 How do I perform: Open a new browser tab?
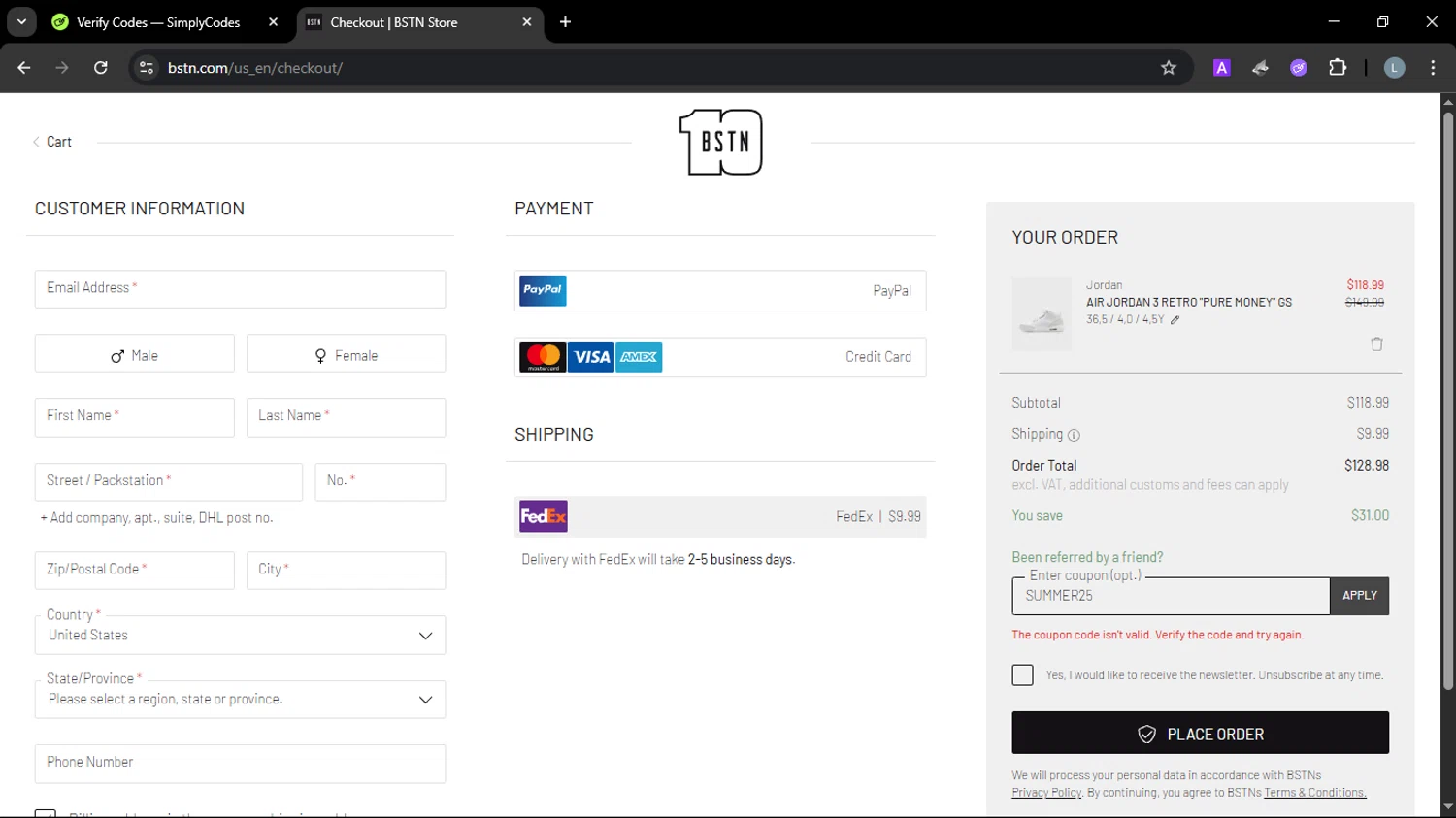[x=565, y=22]
